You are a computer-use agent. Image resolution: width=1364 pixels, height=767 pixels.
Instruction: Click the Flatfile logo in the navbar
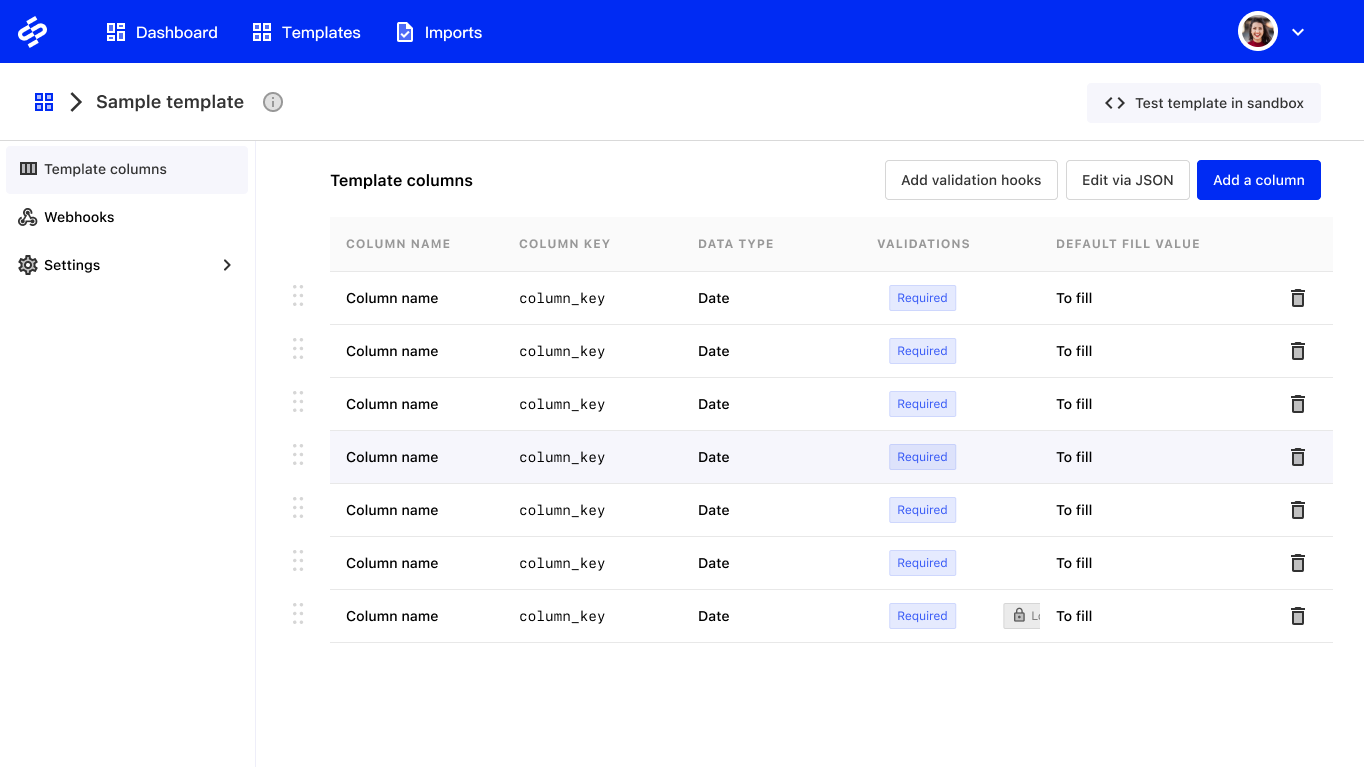[33, 31]
